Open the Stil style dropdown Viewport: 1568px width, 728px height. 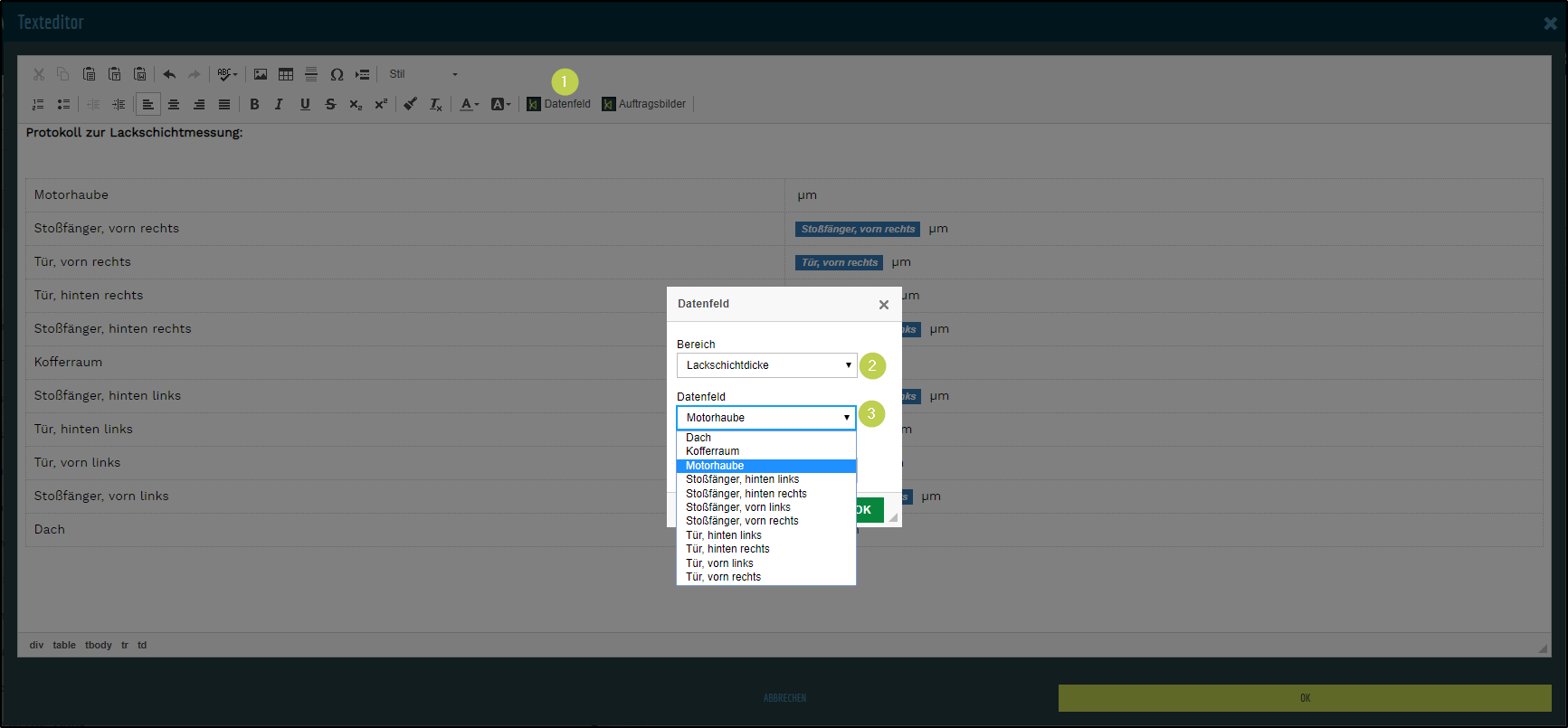pyautogui.click(x=423, y=74)
